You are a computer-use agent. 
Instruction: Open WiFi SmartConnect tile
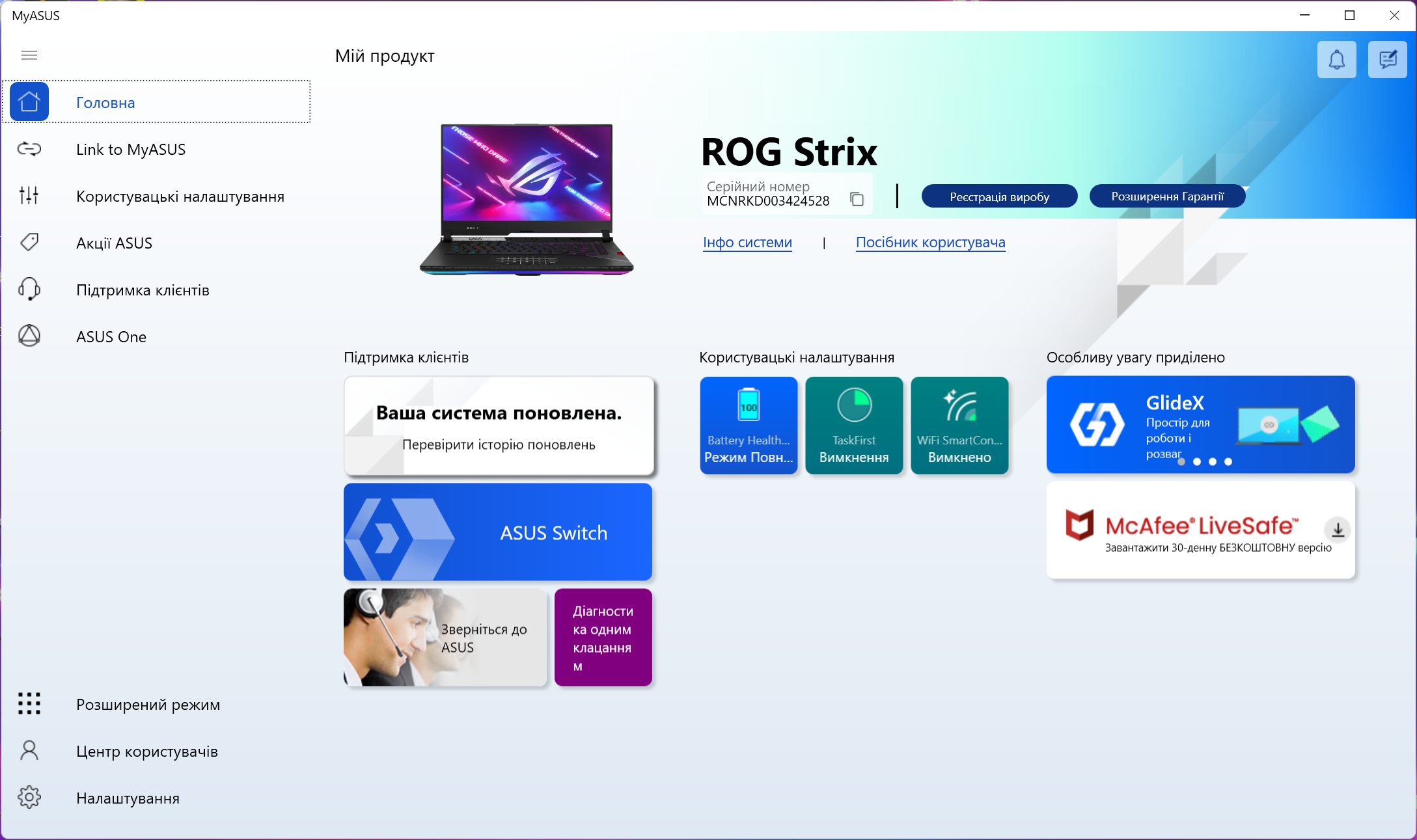coord(959,425)
